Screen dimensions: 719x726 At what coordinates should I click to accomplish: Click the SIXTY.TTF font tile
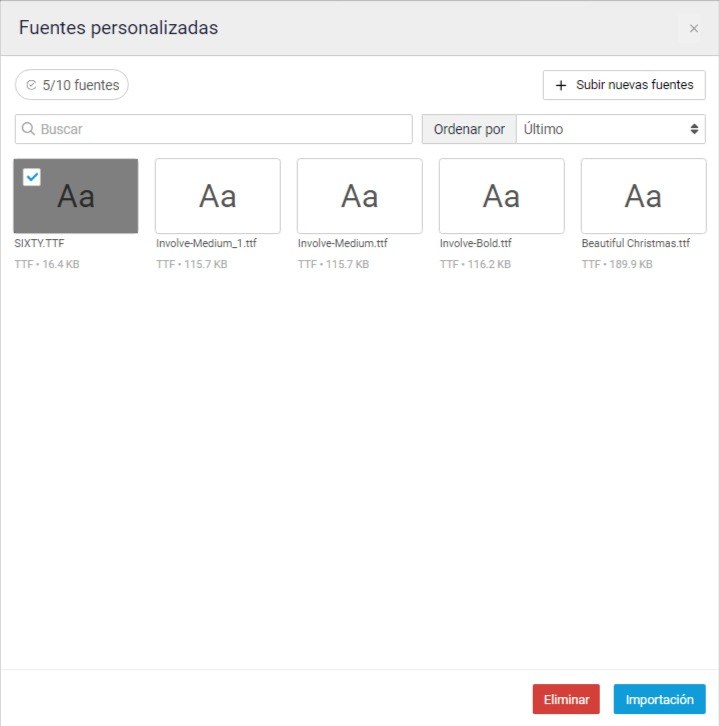coord(76,196)
